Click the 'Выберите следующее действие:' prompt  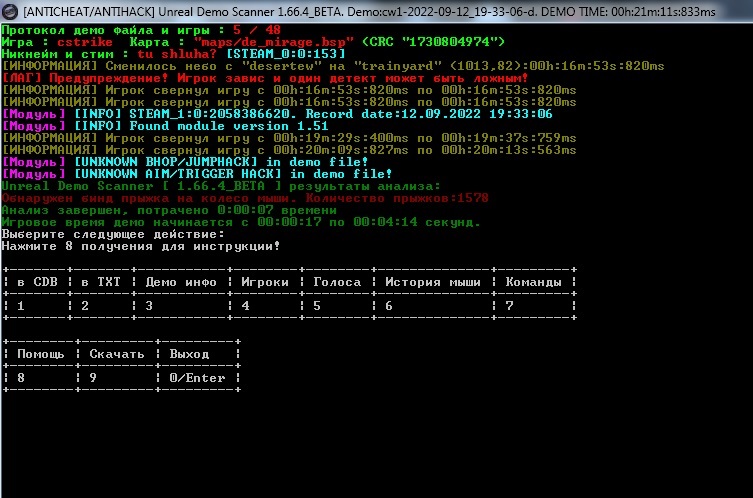[113, 234]
